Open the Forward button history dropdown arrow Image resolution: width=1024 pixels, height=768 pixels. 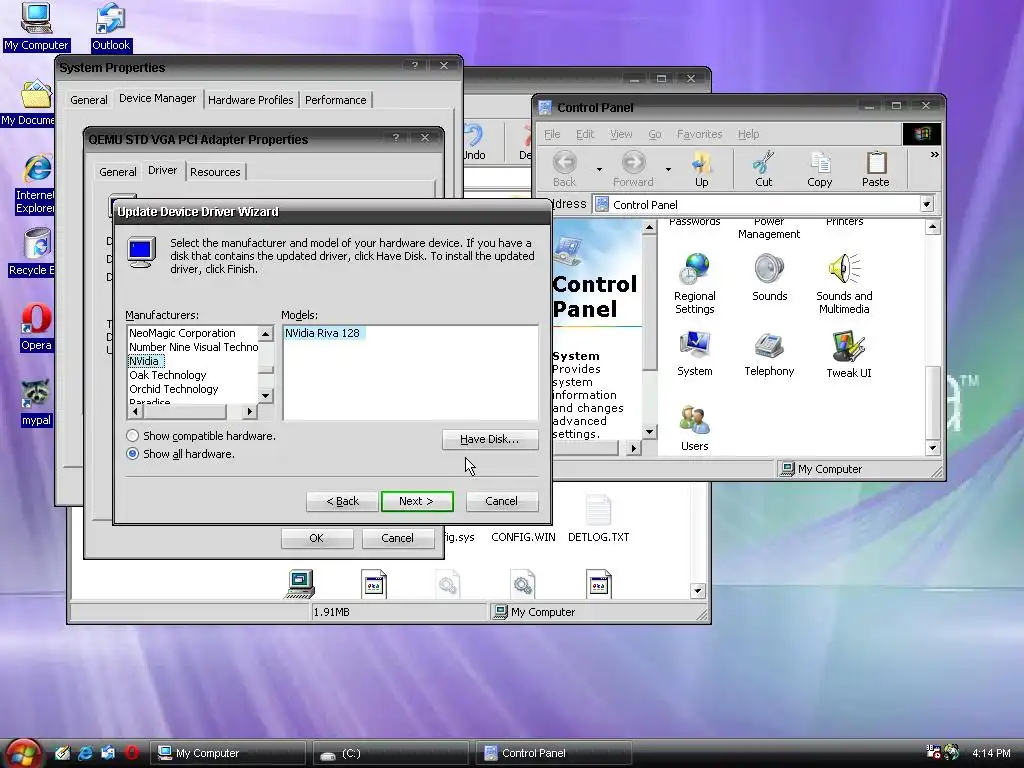[668, 169]
